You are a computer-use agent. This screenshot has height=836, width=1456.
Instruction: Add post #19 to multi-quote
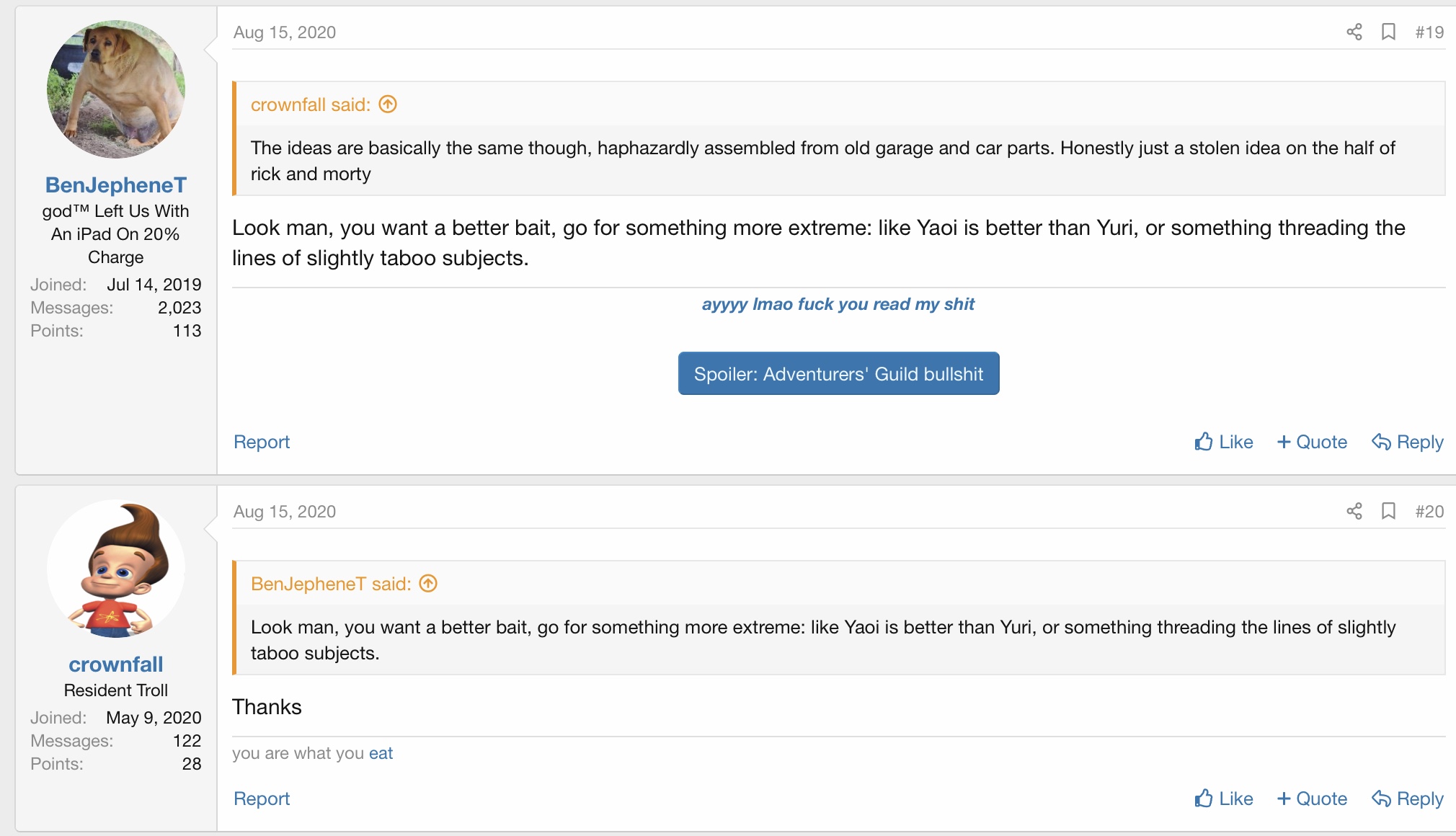click(1312, 442)
